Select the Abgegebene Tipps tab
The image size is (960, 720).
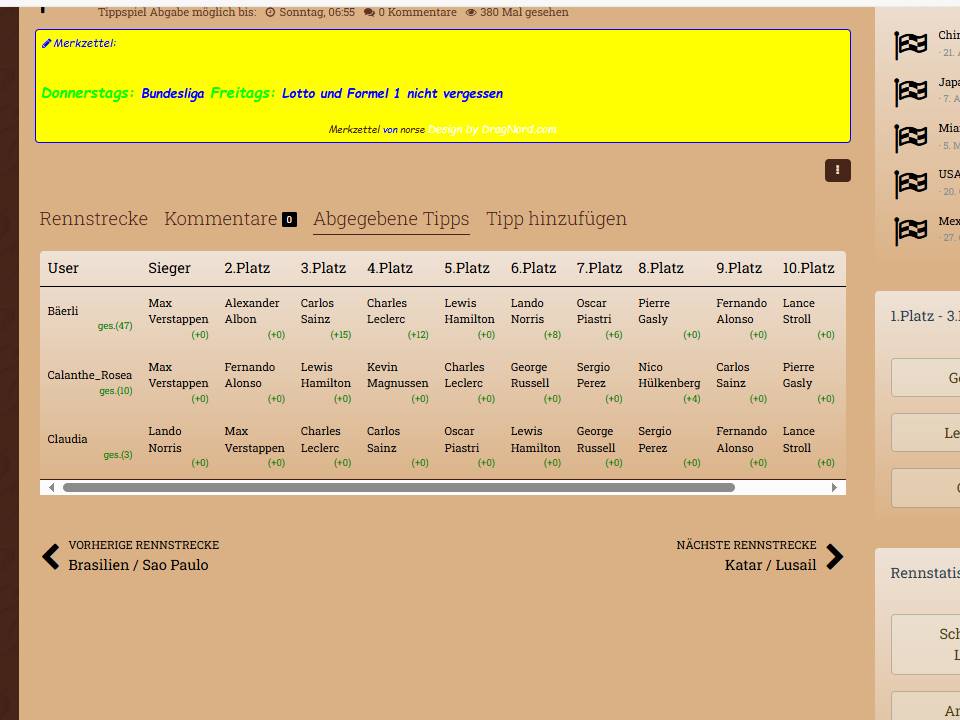pos(391,219)
